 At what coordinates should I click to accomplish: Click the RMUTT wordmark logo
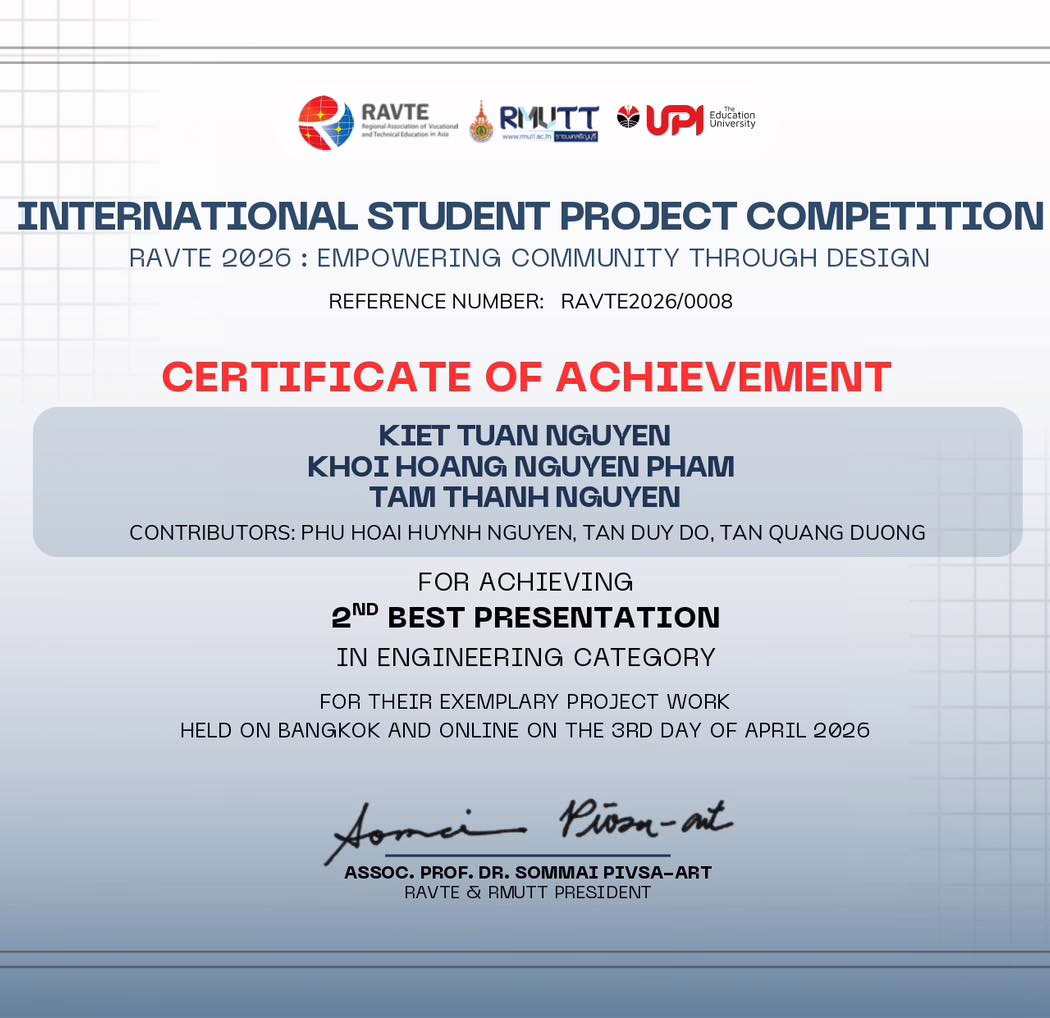[549, 118]
